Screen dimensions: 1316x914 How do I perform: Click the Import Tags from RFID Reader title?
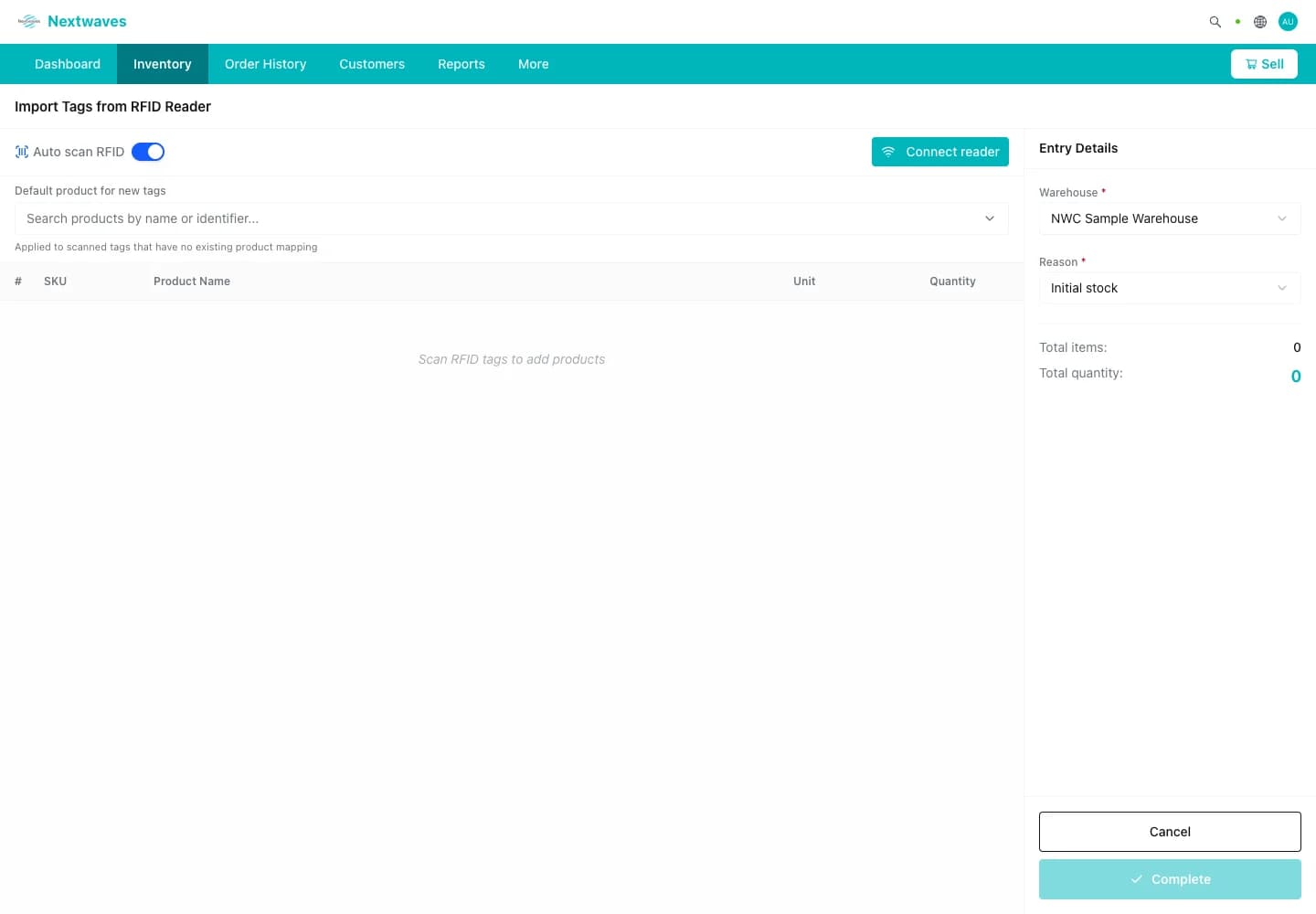(x=112, y=107)
